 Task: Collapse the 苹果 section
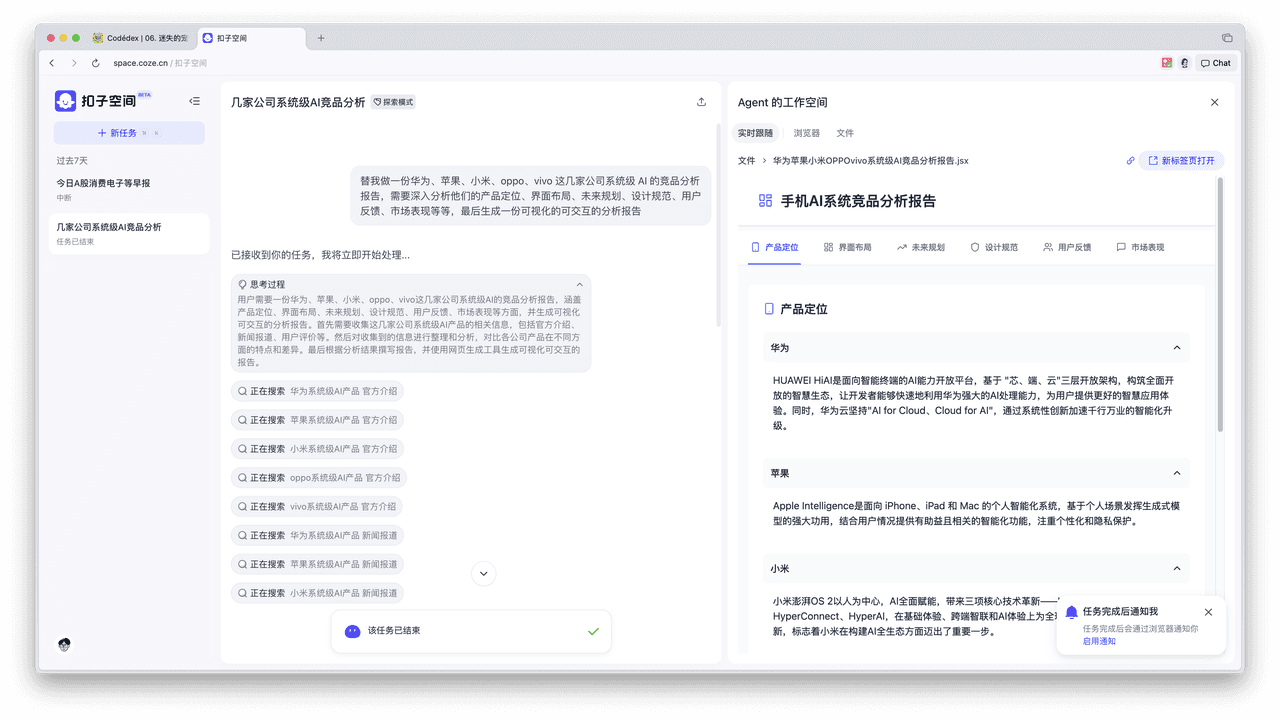point(1176,473)
